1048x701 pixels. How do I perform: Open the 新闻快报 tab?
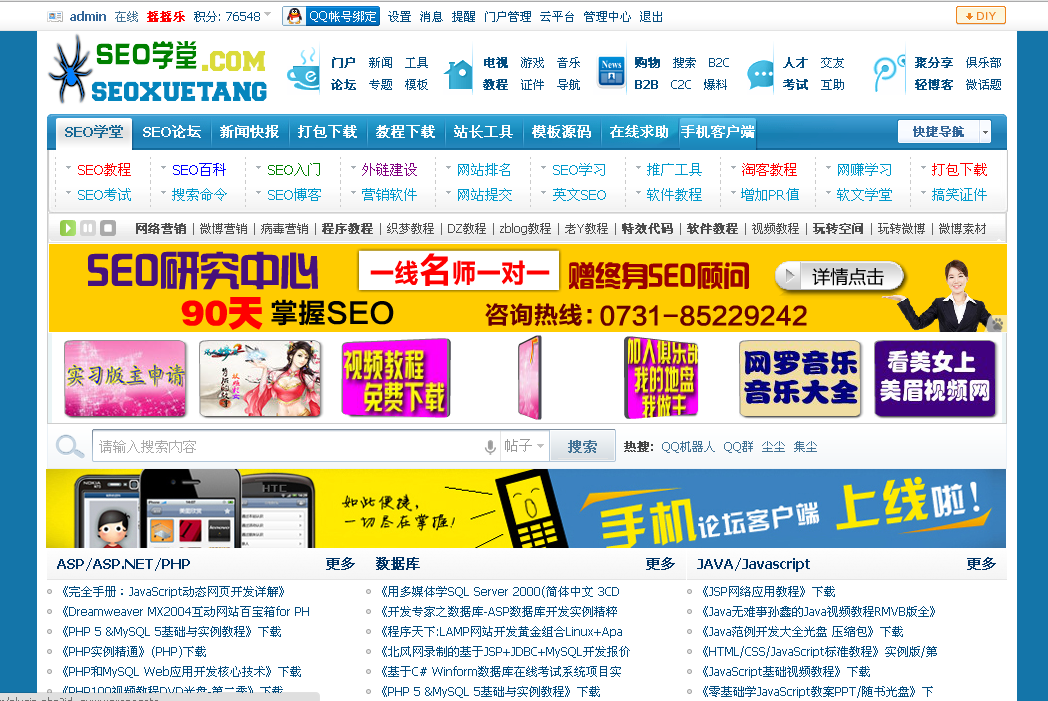point(249,132)
